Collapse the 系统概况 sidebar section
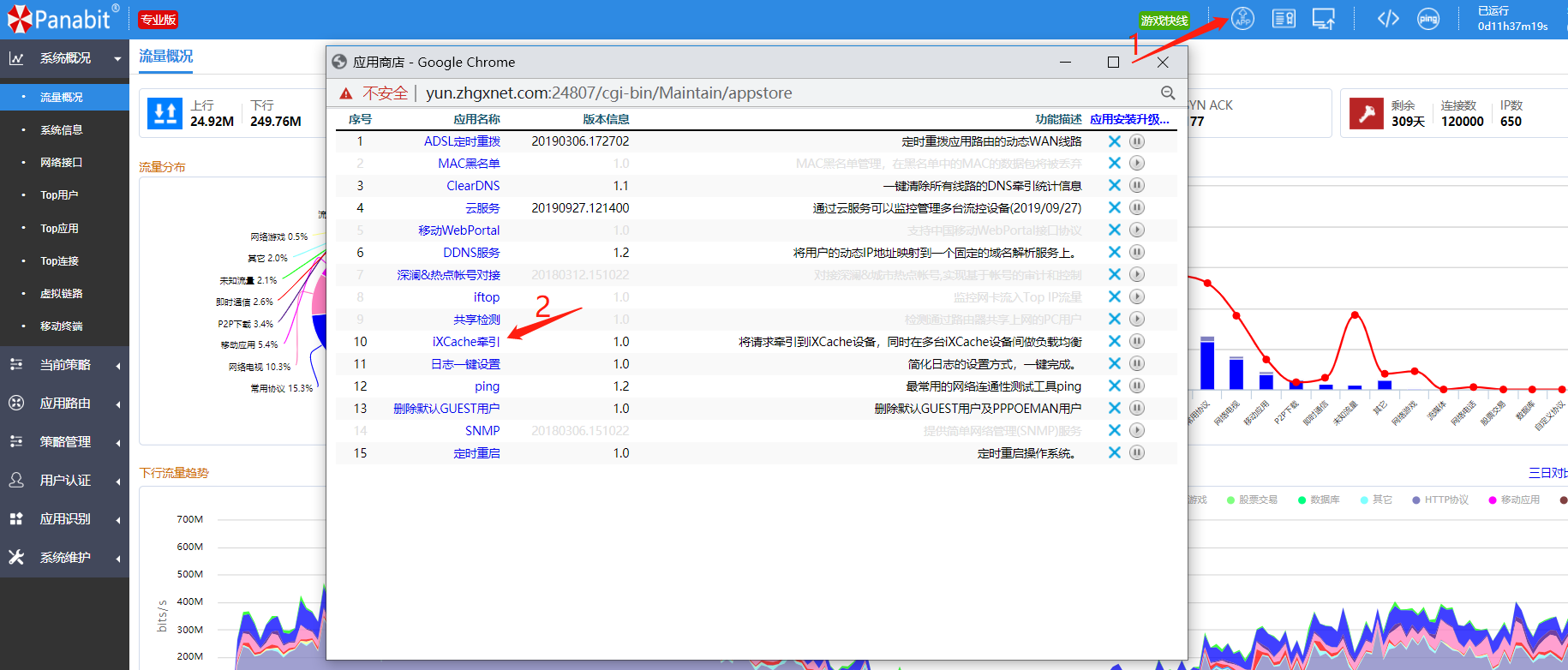Image resolution: width=1568 pixels, height=670 pixels. click(x=64, y=58)
